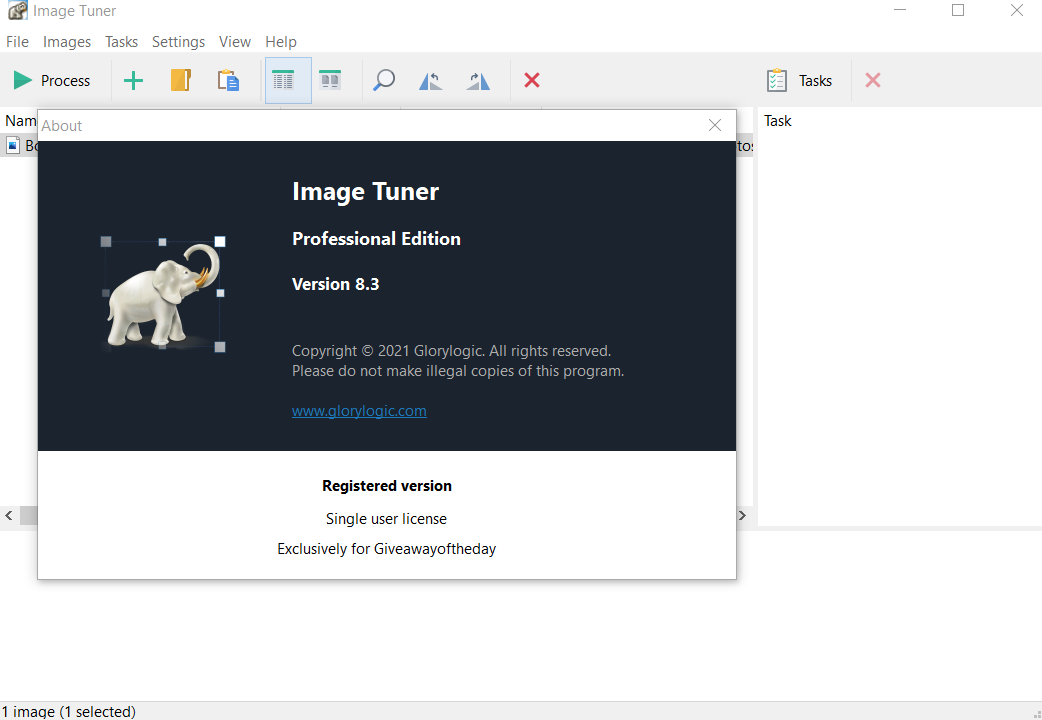Add images with the green plus icon
This screenshot has width=1042, height=720.
[x=134, y=80]
